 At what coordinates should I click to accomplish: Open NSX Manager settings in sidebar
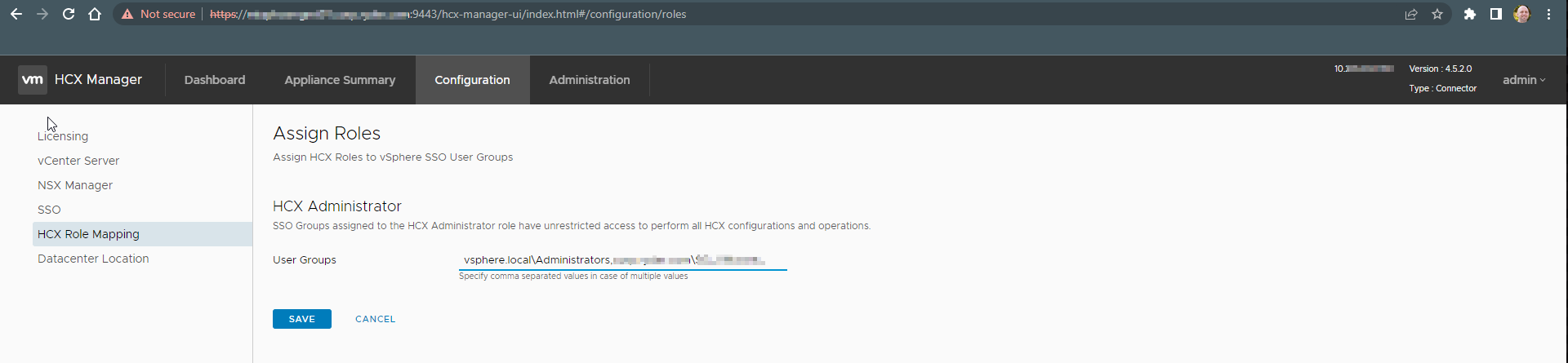pos(75,185)
